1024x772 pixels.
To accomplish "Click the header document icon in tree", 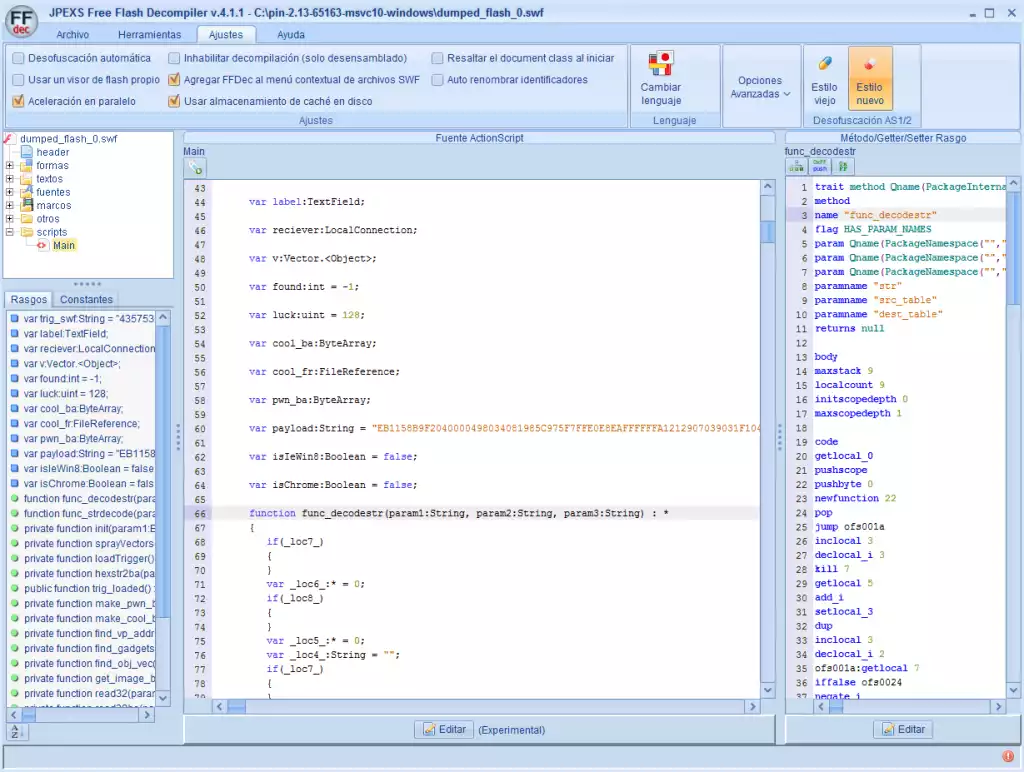I will pos(26,152).
